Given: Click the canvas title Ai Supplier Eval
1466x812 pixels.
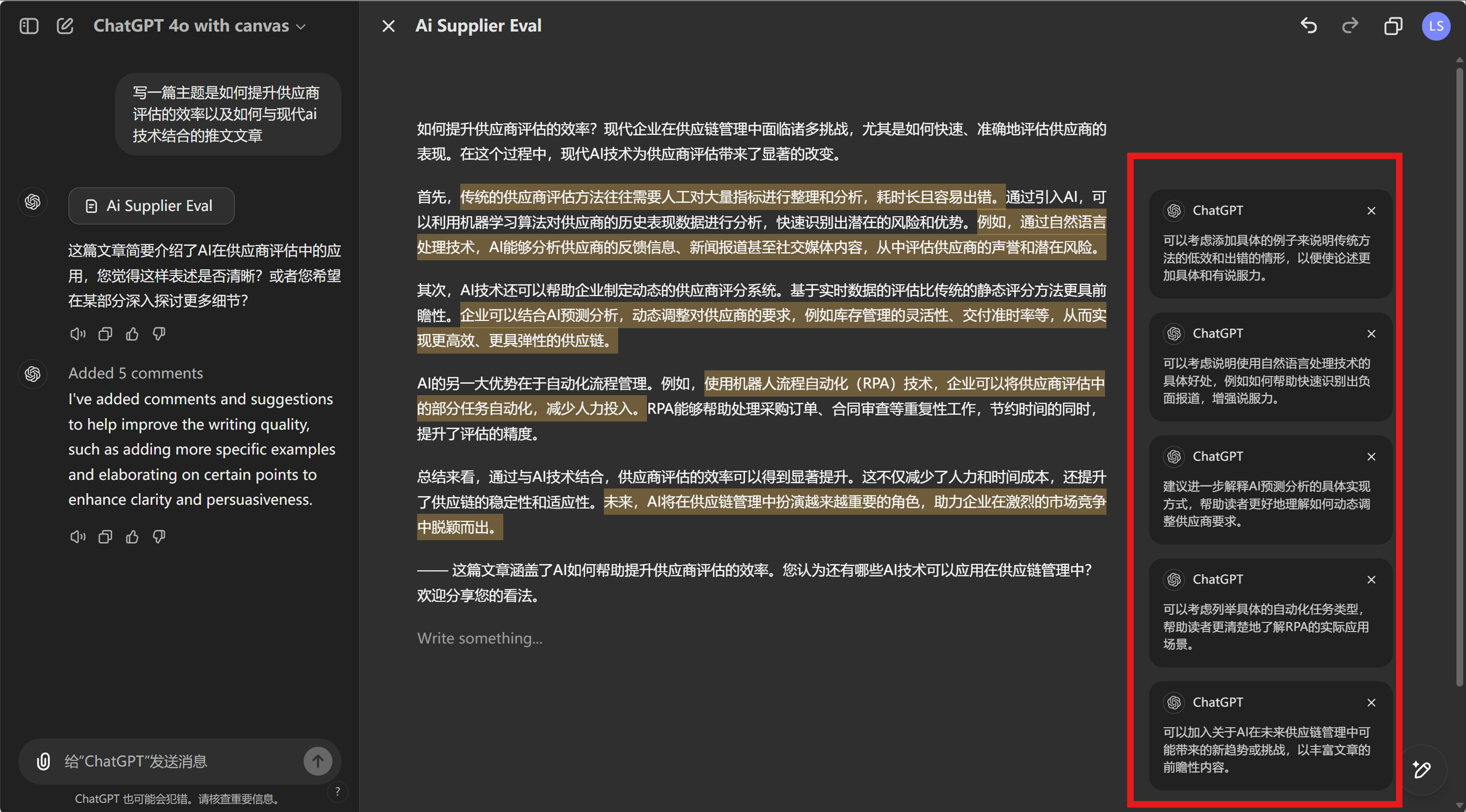Looking at the screenshot, I should coord(478,26).
